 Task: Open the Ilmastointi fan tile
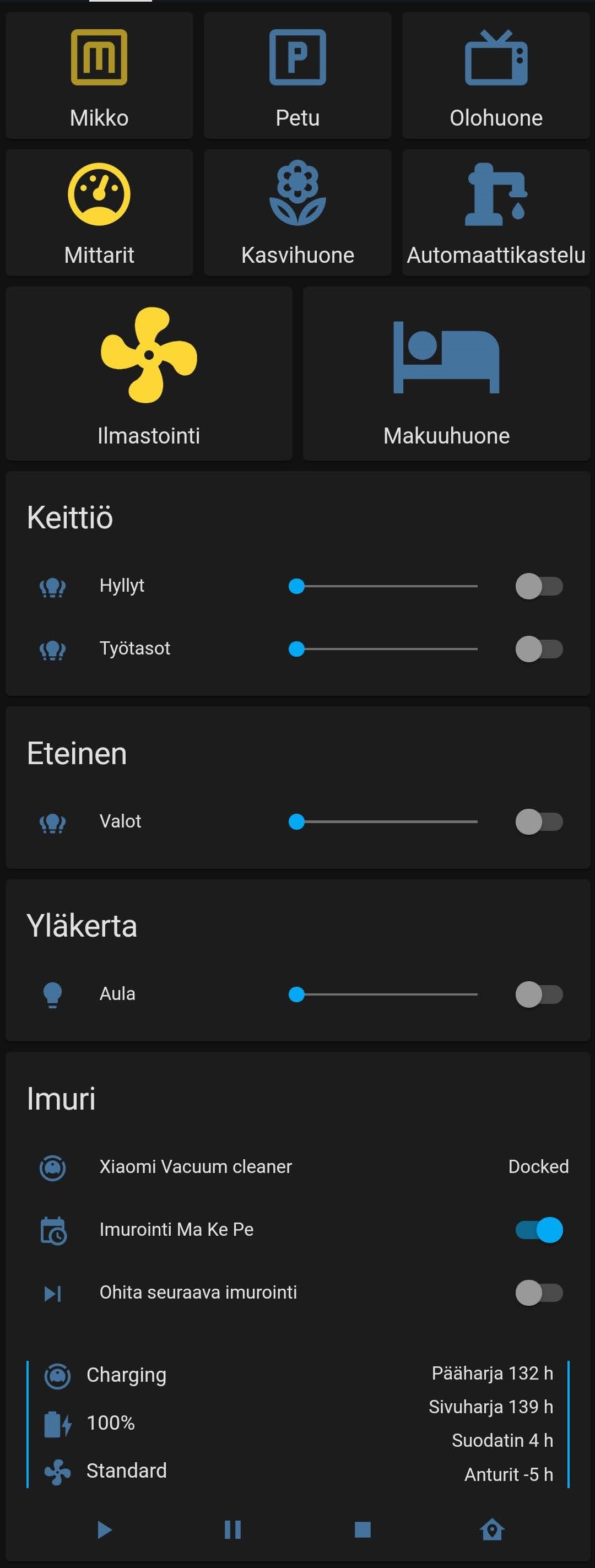(149, 373)
